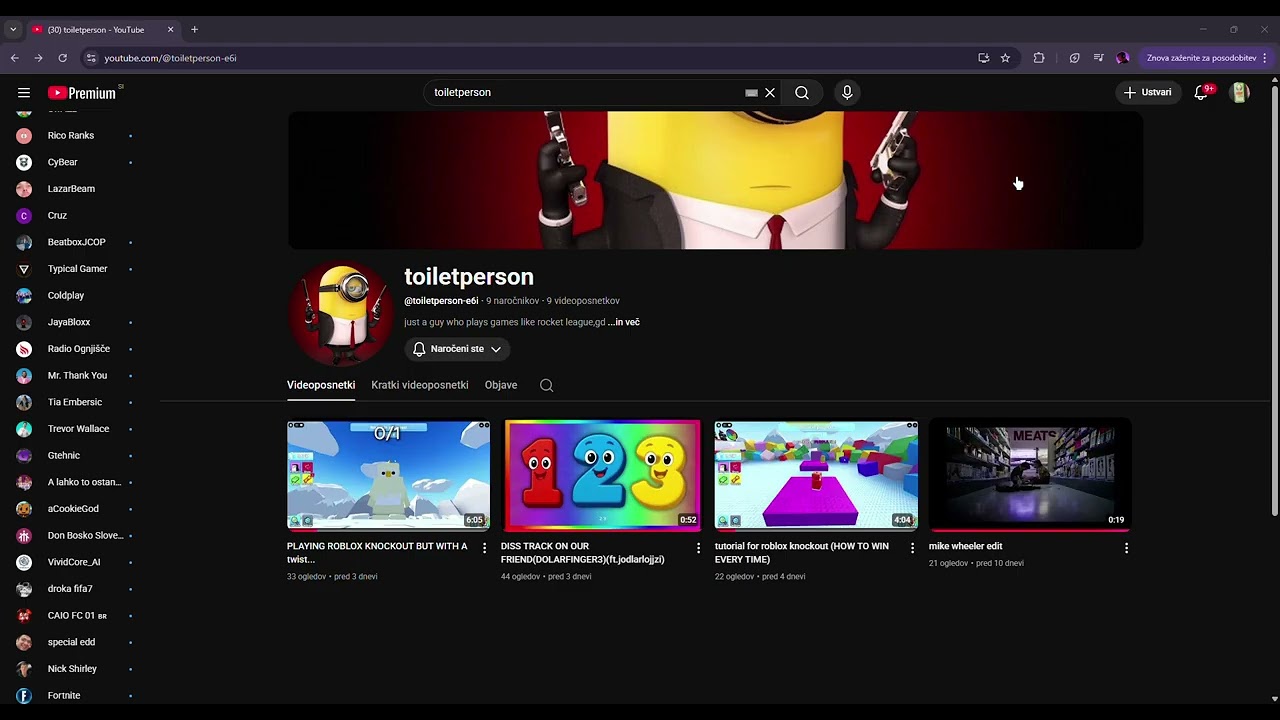
Task: Expand channel description ...in več
Action: [x=624, y=322]
